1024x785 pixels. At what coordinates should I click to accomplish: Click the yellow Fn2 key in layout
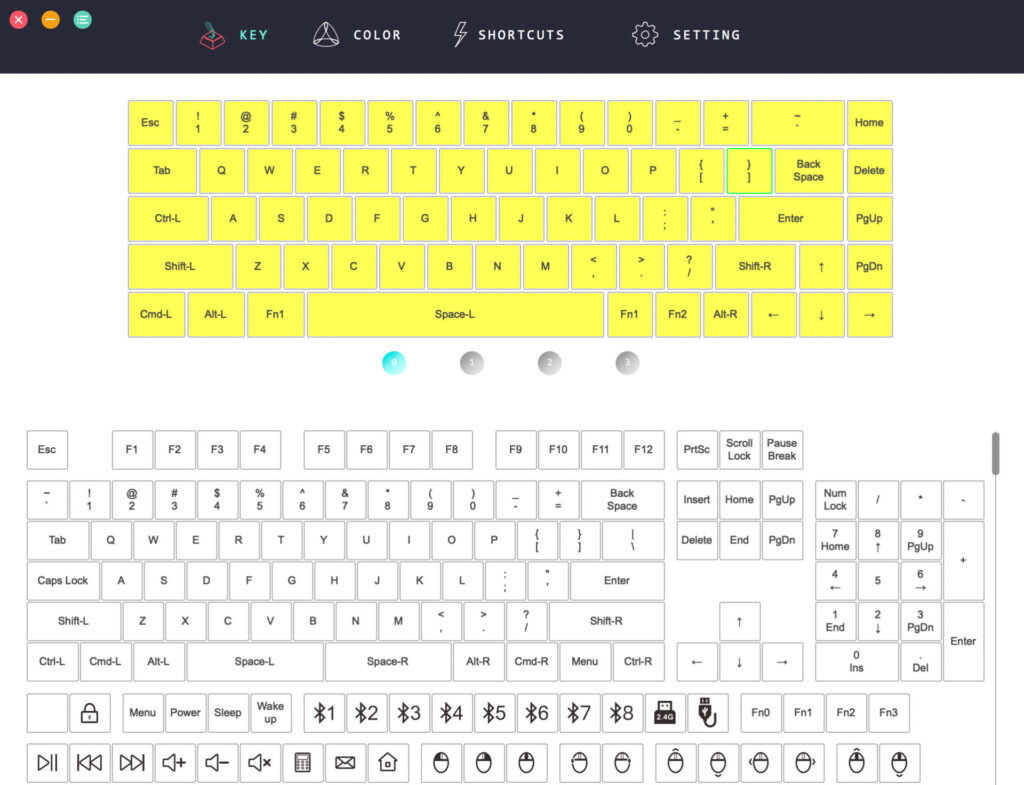[677, 315]
